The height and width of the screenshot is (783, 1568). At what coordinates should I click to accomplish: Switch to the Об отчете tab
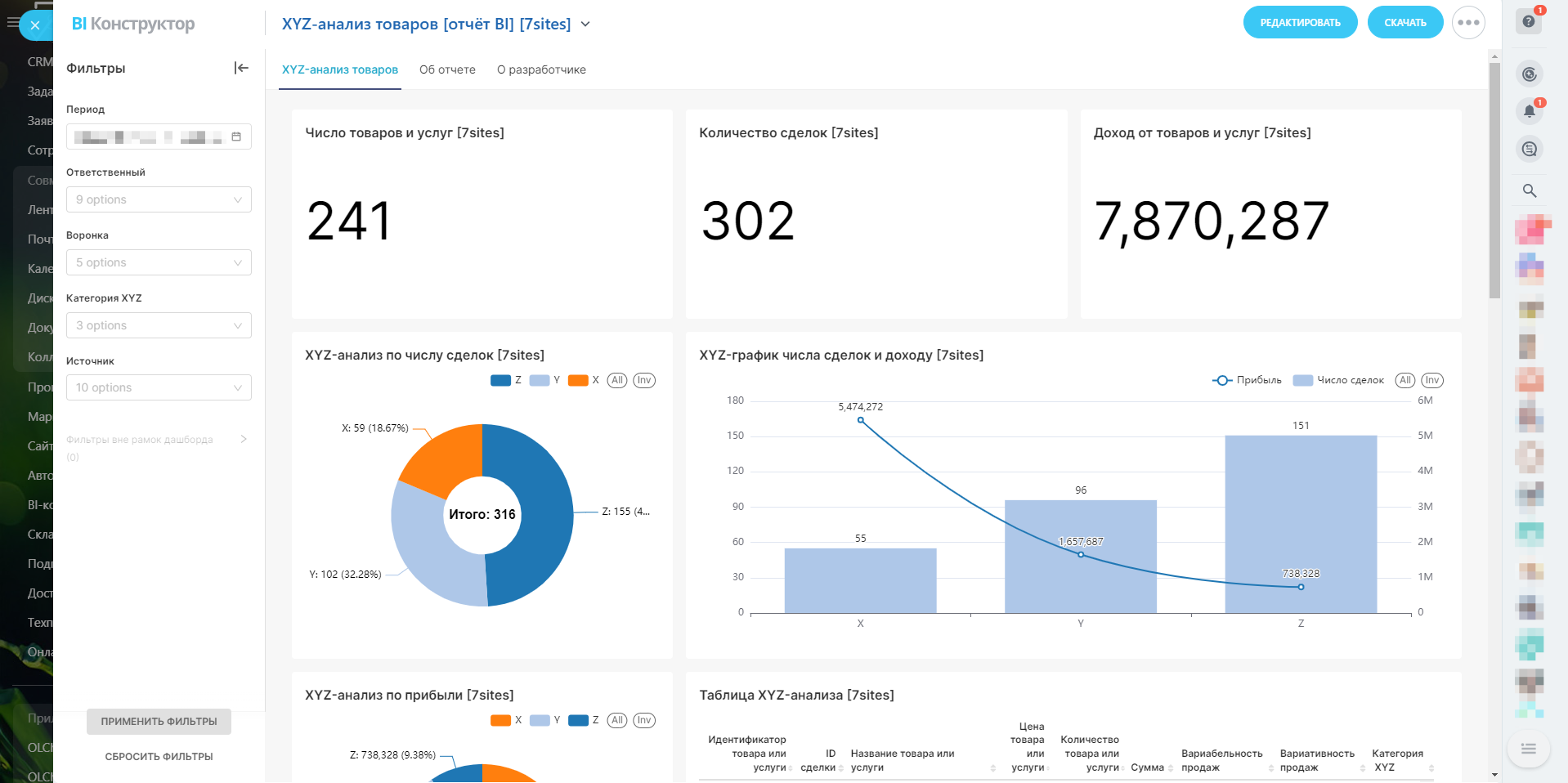pos(447,69)
